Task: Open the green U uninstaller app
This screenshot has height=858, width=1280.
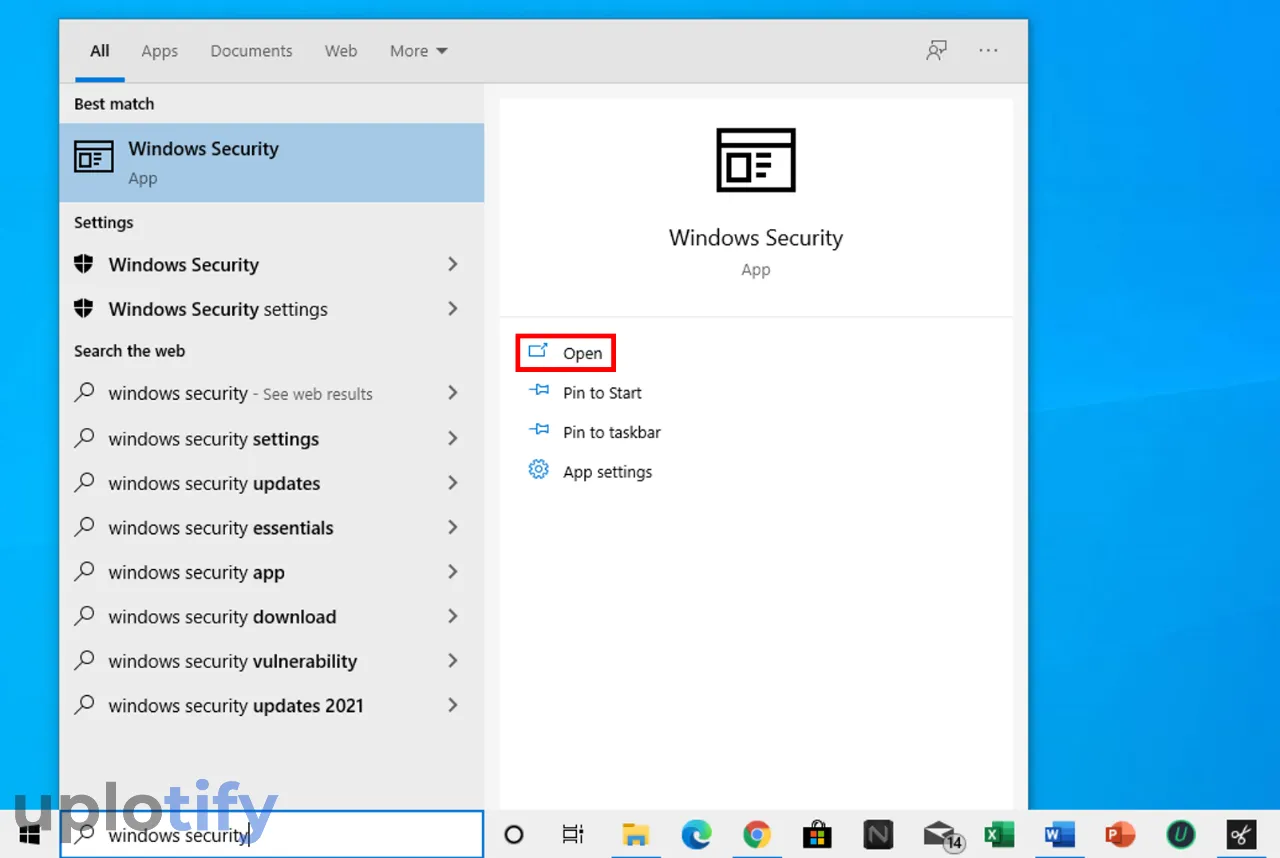Action: (x=1181, y=834)
